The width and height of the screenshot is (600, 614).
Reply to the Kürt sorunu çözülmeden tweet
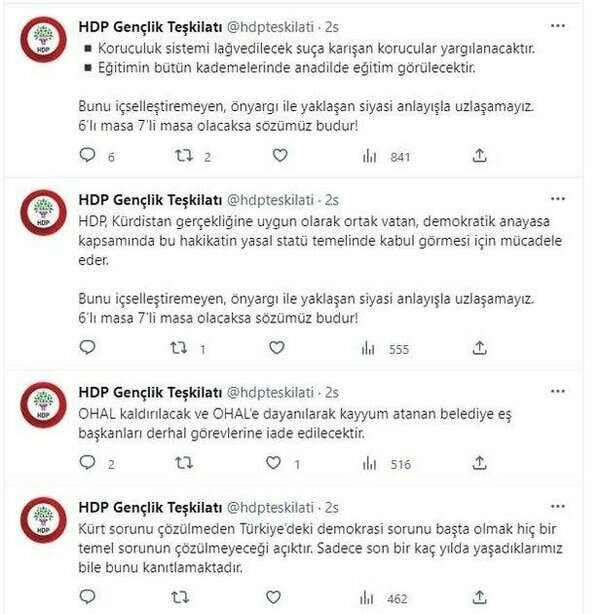88,598
